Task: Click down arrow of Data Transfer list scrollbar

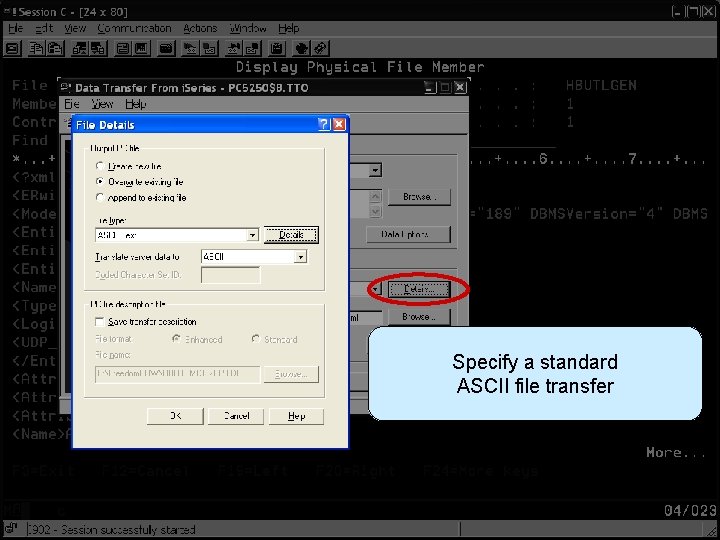Action: [375, 212]
